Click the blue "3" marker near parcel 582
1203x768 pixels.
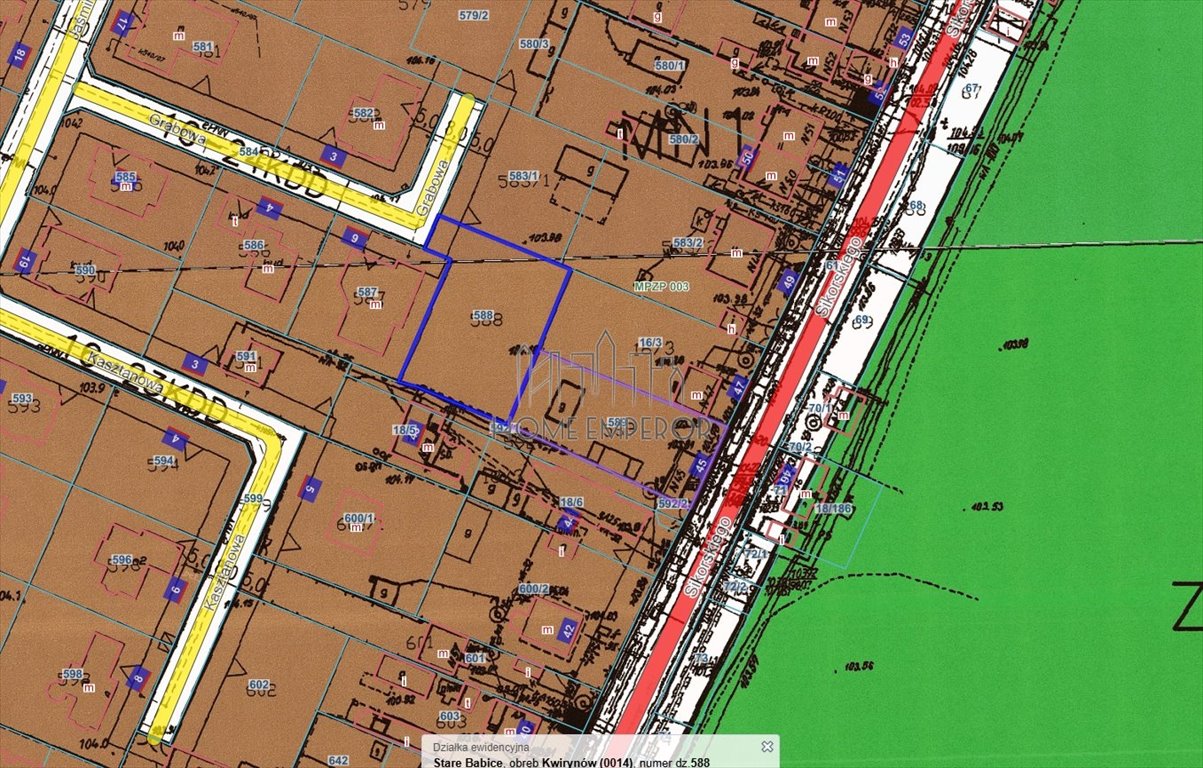334,156
